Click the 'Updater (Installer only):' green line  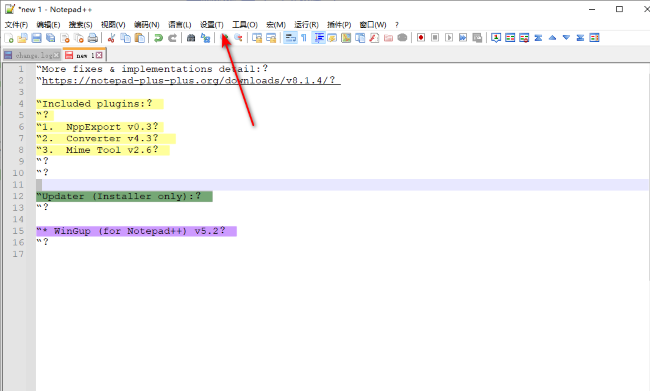(x=124, y=197)
